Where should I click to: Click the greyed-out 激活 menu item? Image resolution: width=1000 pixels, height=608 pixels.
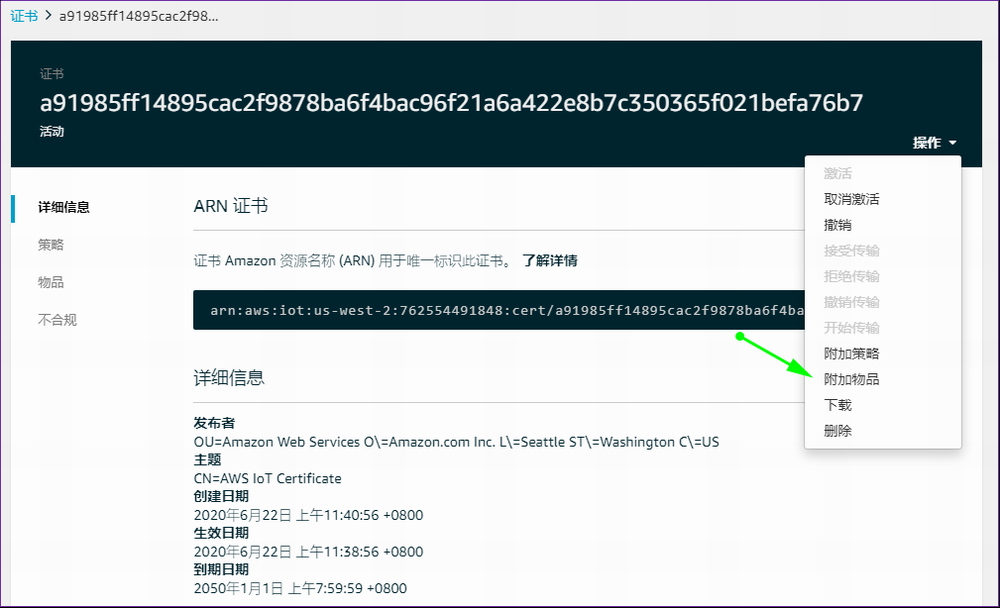[838, 174]
